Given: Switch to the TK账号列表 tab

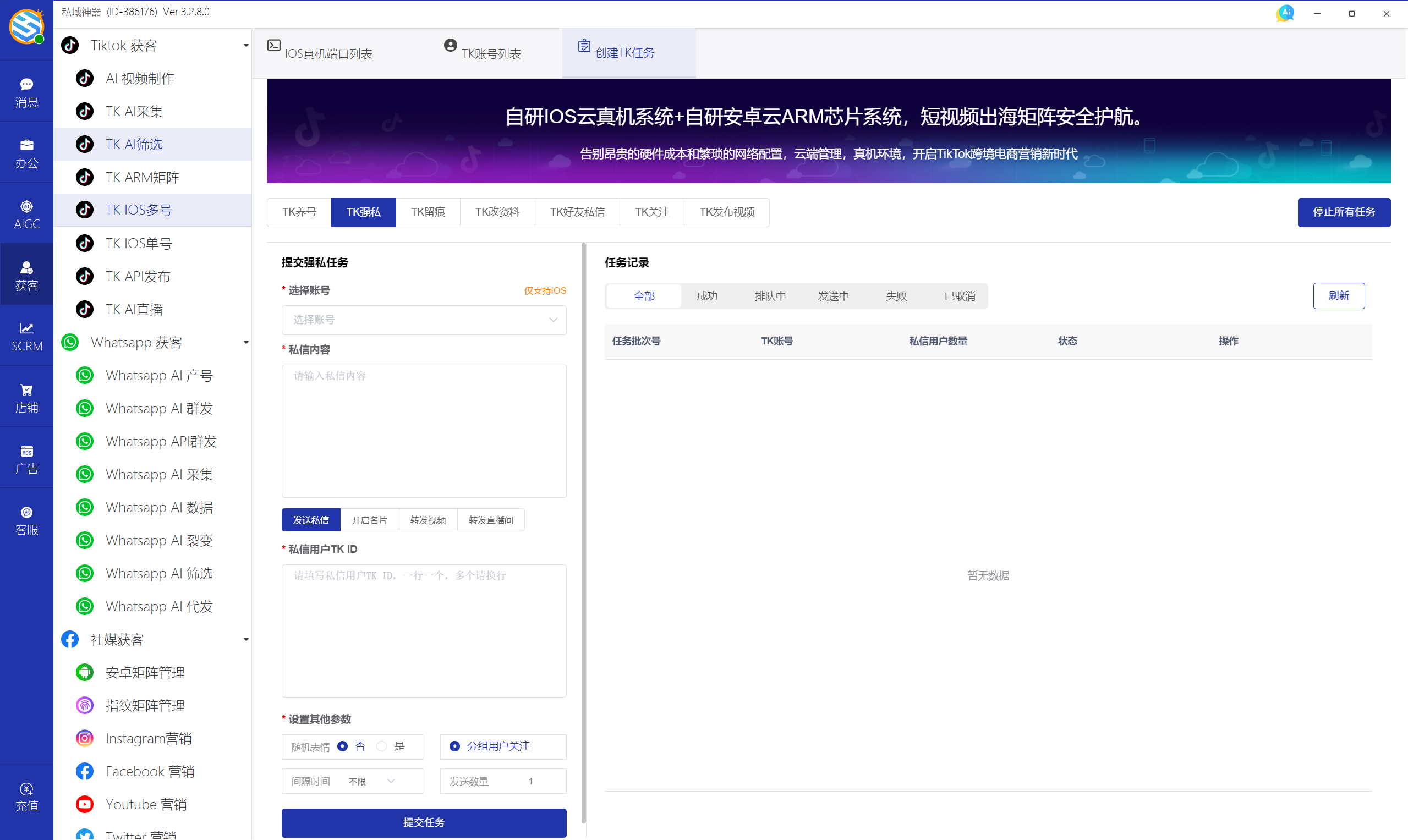Looking at the screenshot, I should point(492,53).
